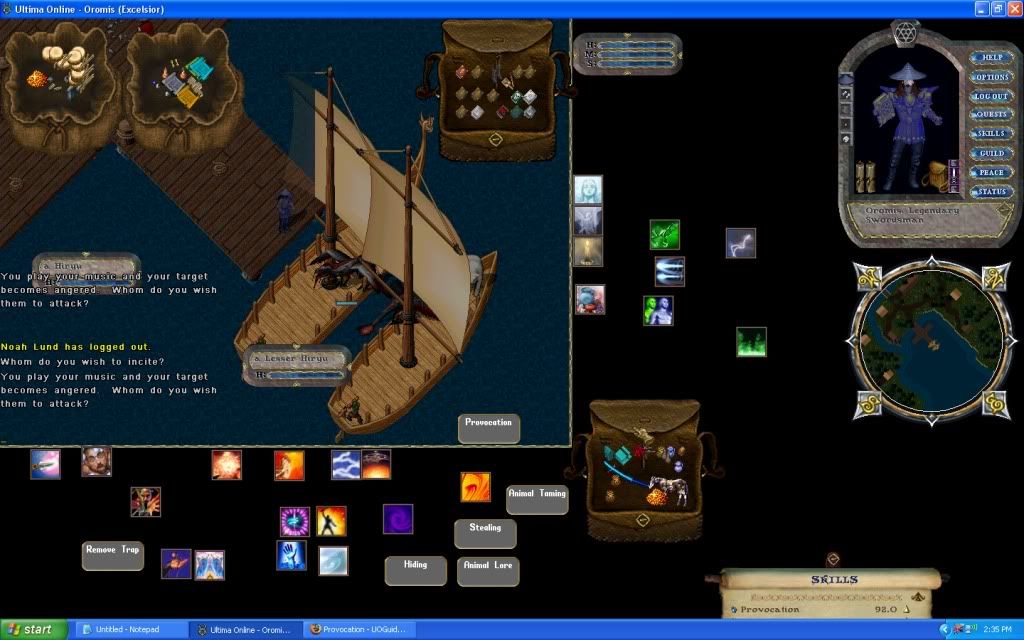This screenshot has width=1024, height=640.
Task: Open the scrolls on the paperdoll
Action: [866, 176]
